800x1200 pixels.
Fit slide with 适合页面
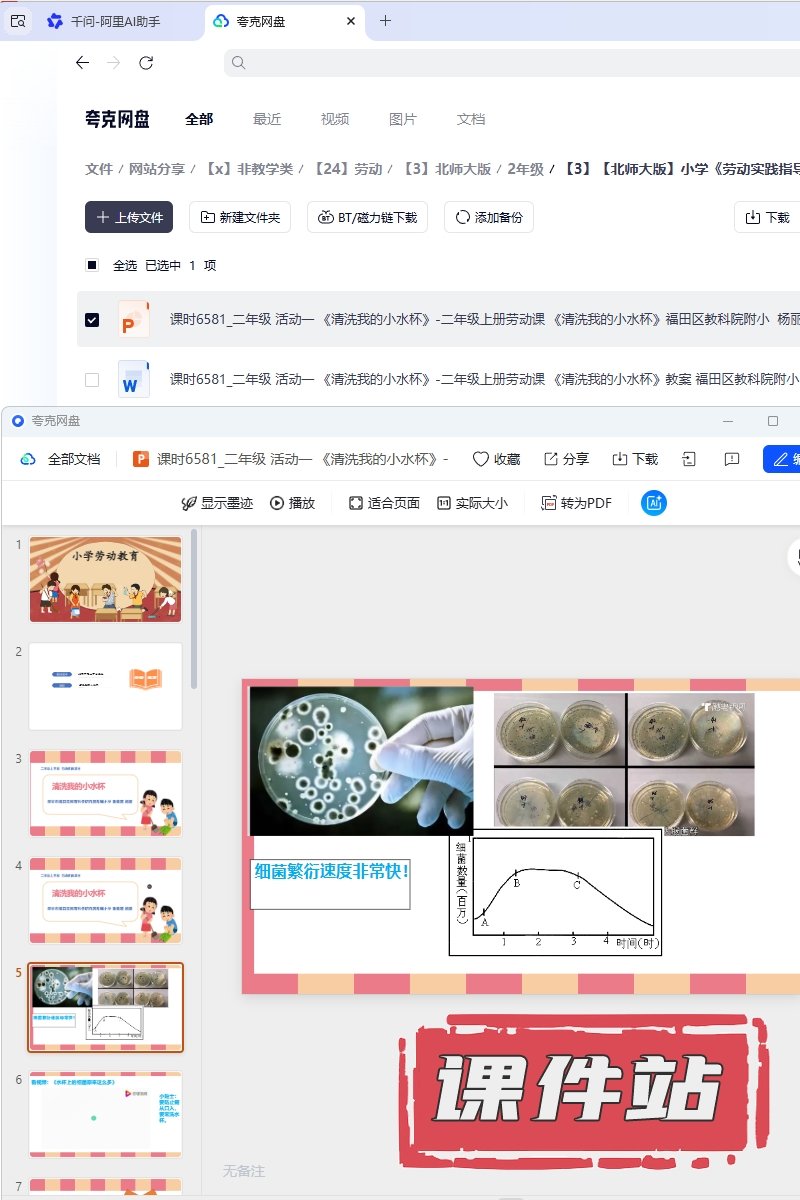point(384,503)
